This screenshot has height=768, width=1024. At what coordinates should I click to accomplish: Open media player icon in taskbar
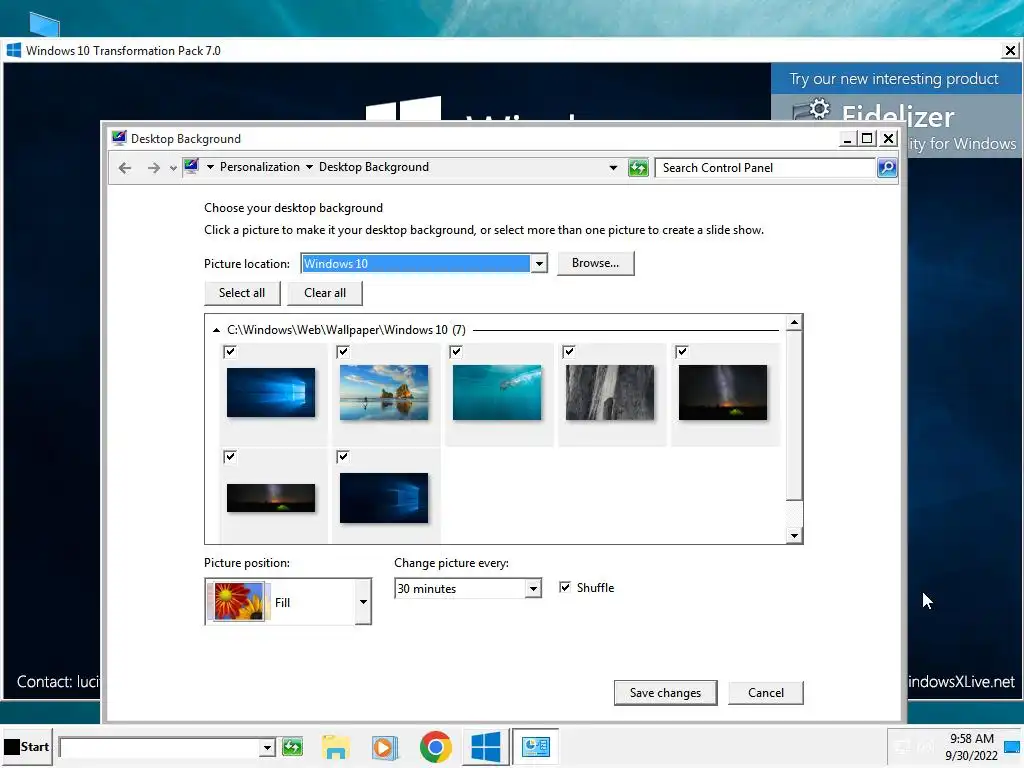[385, 747]
